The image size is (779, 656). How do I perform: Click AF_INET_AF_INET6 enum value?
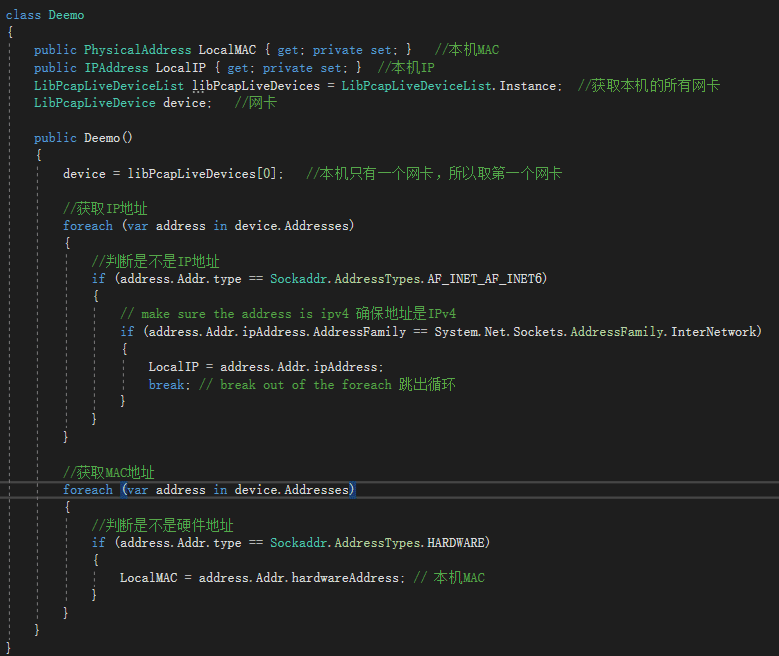484,278
